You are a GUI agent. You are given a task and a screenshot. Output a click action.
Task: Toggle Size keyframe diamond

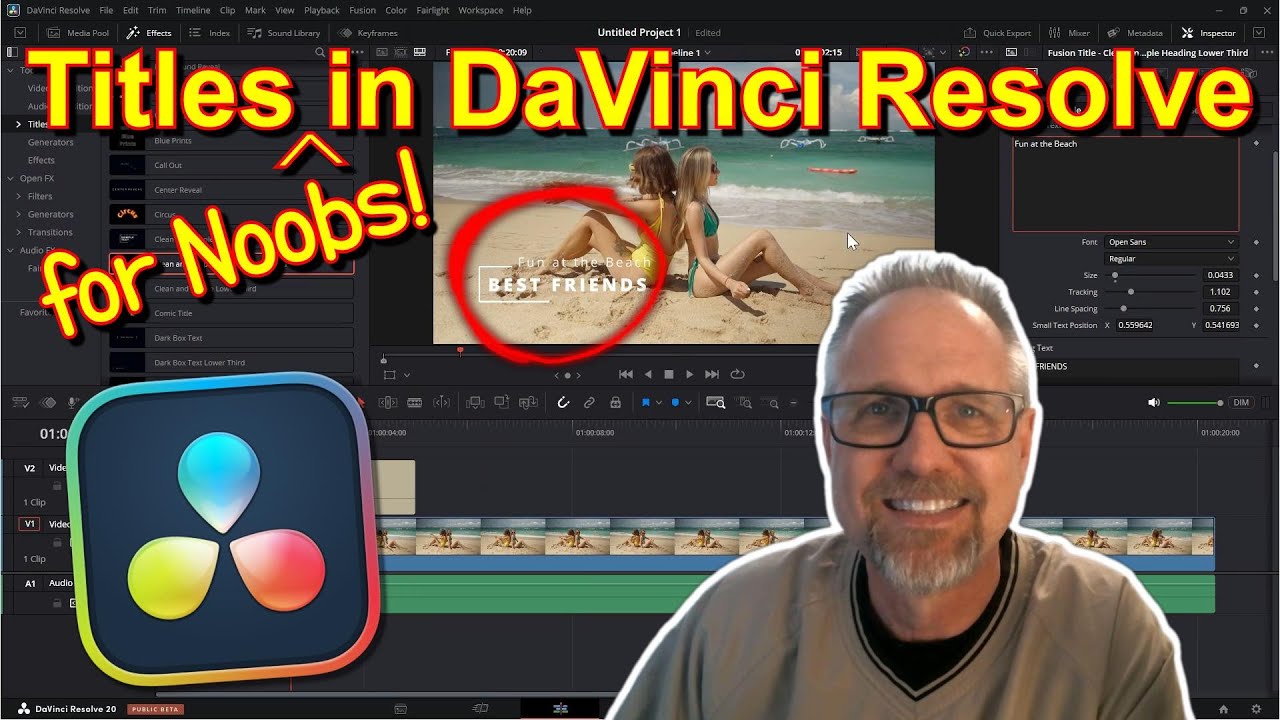tap(1256, 275)
